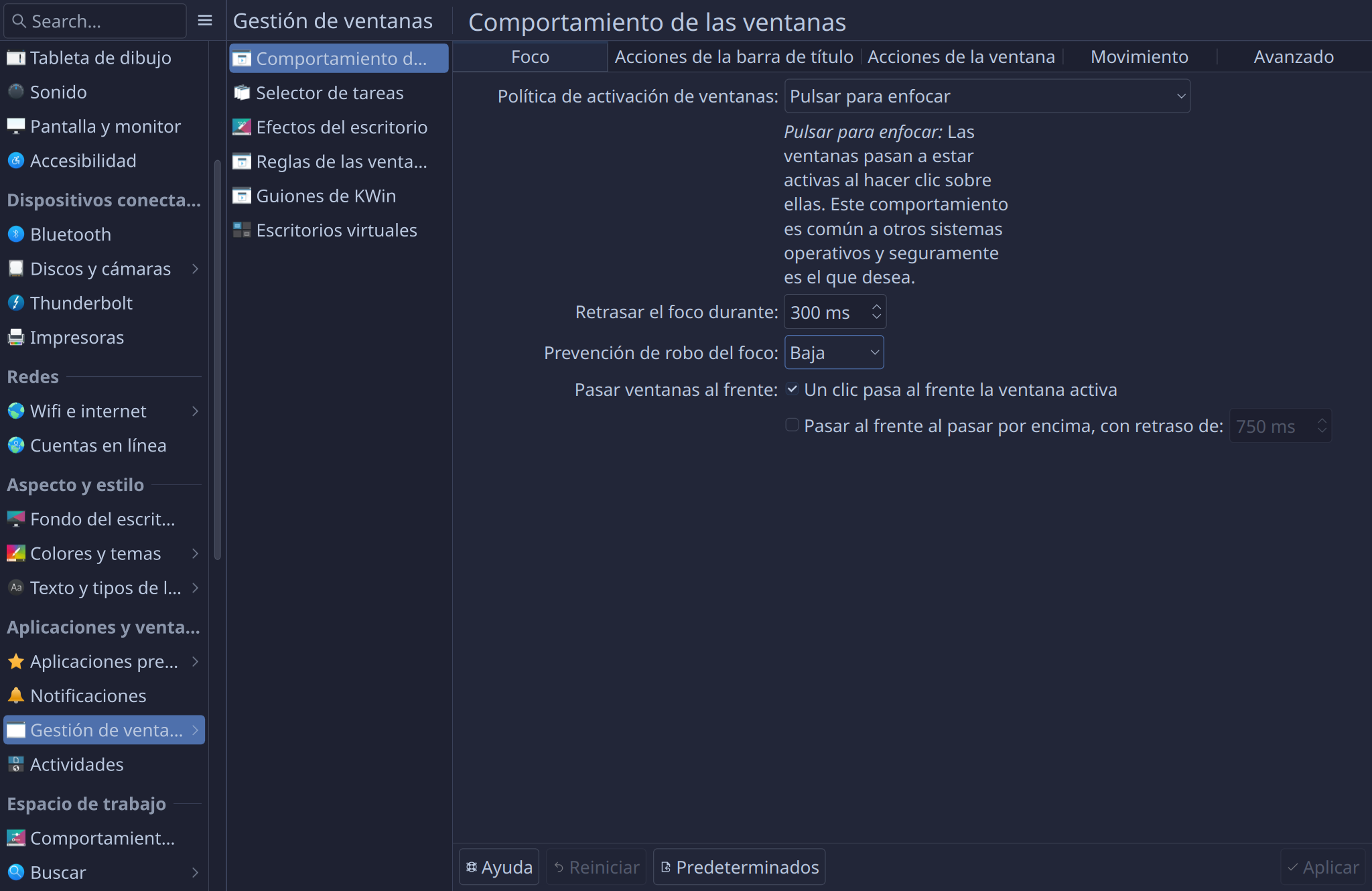Click the Actividades icon
1372x891 pixels.
pos(16,764)
